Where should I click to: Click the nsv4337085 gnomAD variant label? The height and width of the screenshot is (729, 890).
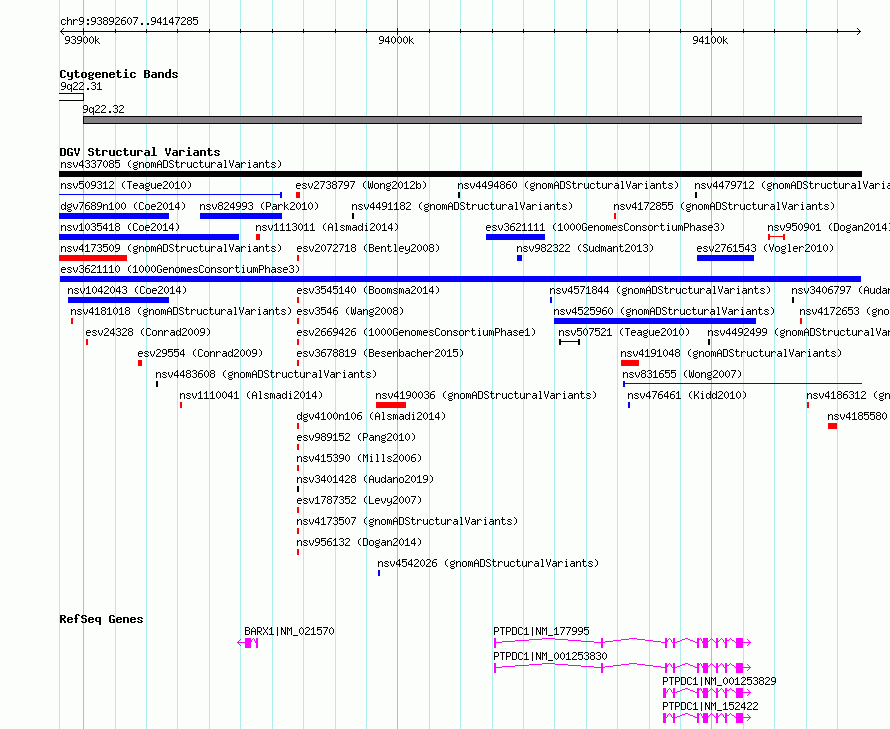click(x=171, y=165)
